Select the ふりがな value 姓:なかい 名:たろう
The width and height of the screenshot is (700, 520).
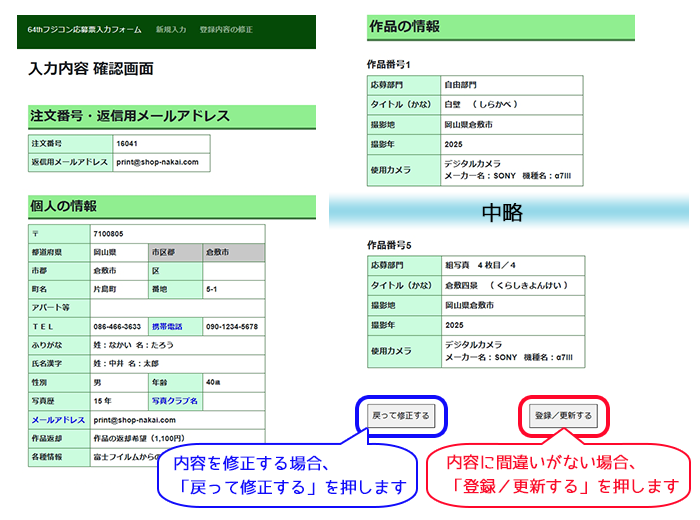point(133,345)
